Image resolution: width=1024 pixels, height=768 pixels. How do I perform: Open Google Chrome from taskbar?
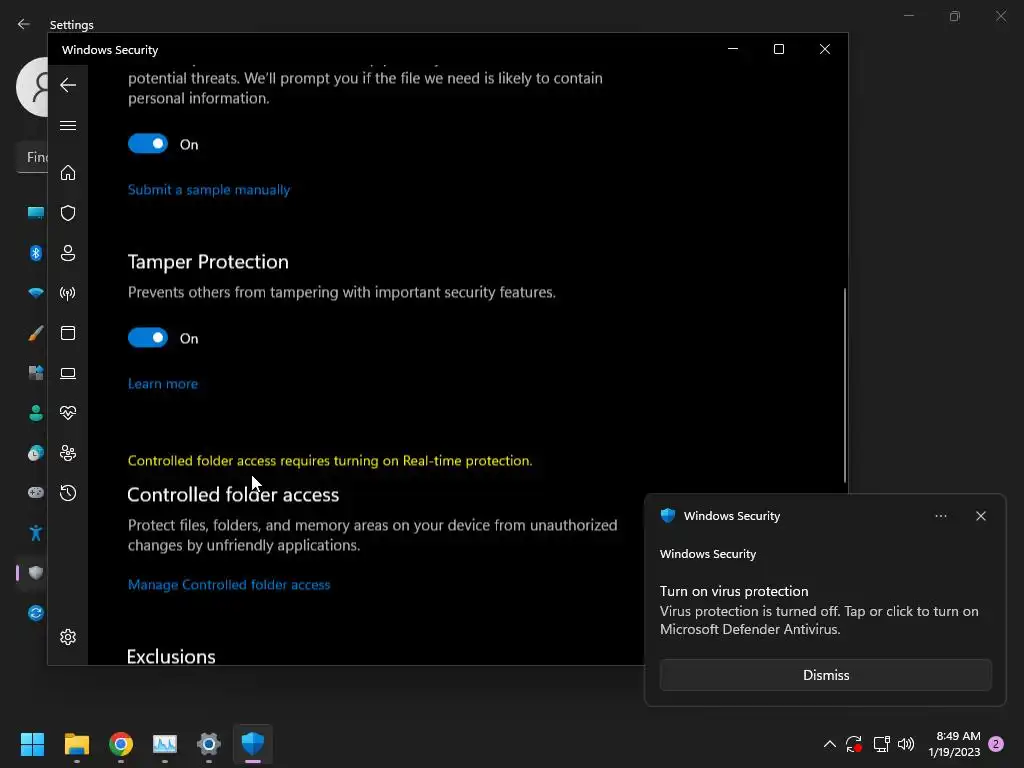(121, 743)
